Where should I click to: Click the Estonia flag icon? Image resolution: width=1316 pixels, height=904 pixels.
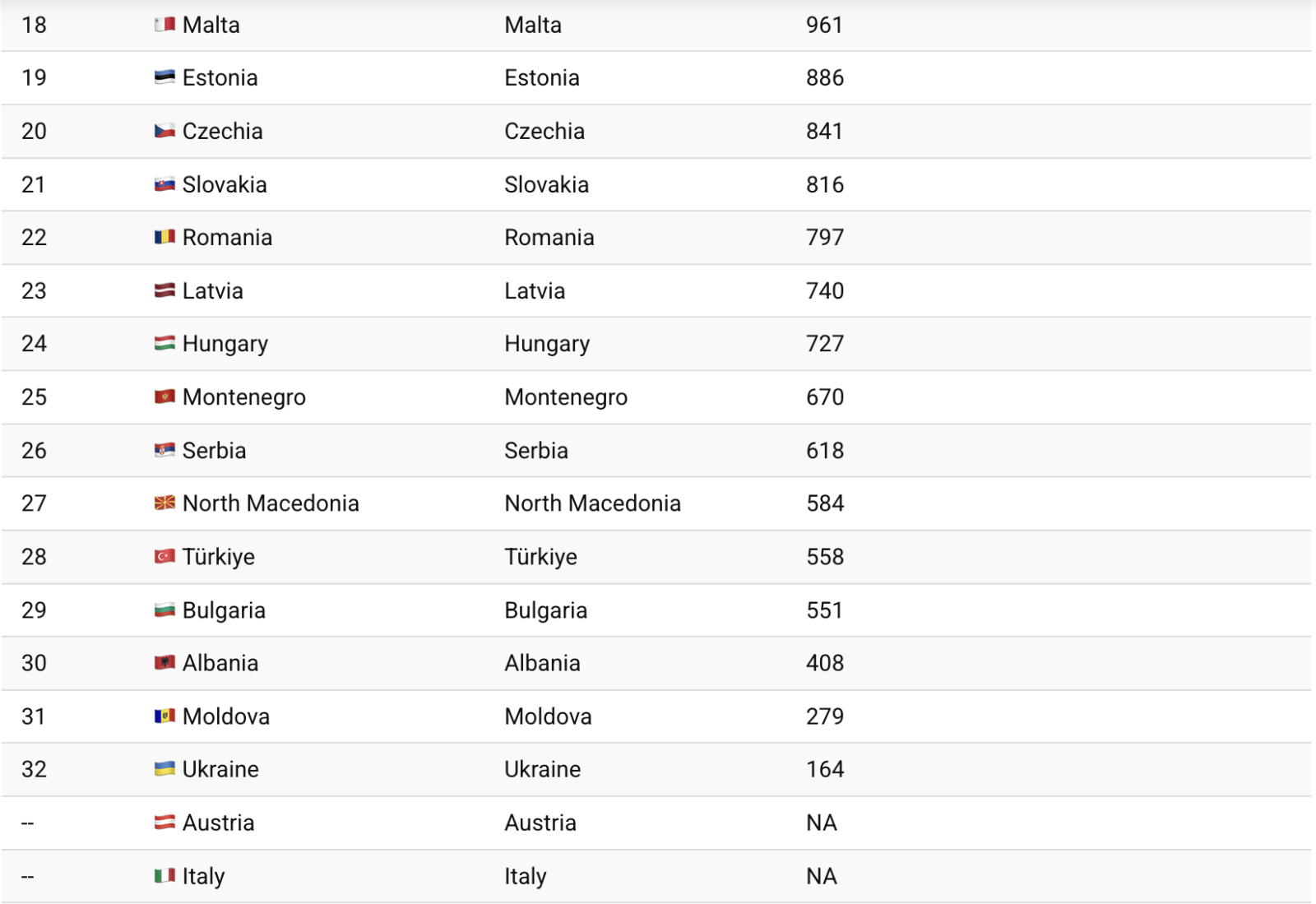(x=164, y=77)
